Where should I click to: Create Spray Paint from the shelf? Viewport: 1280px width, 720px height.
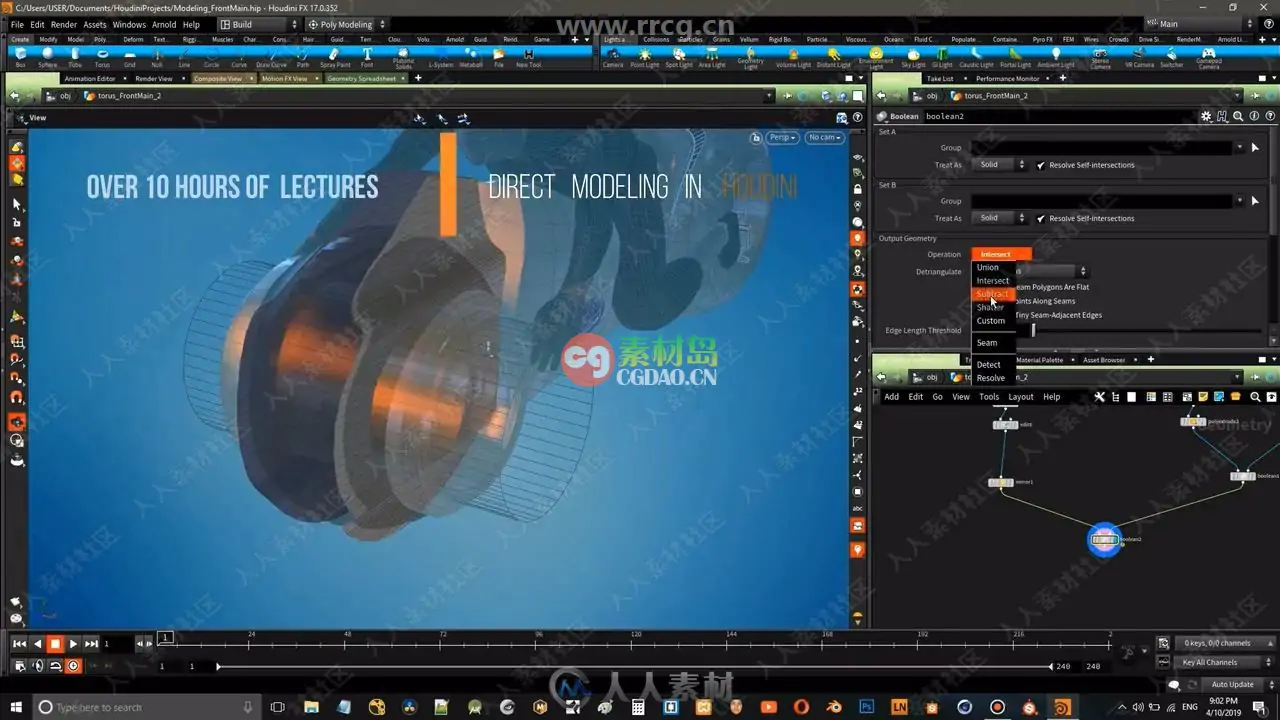(x=335, y=57)
